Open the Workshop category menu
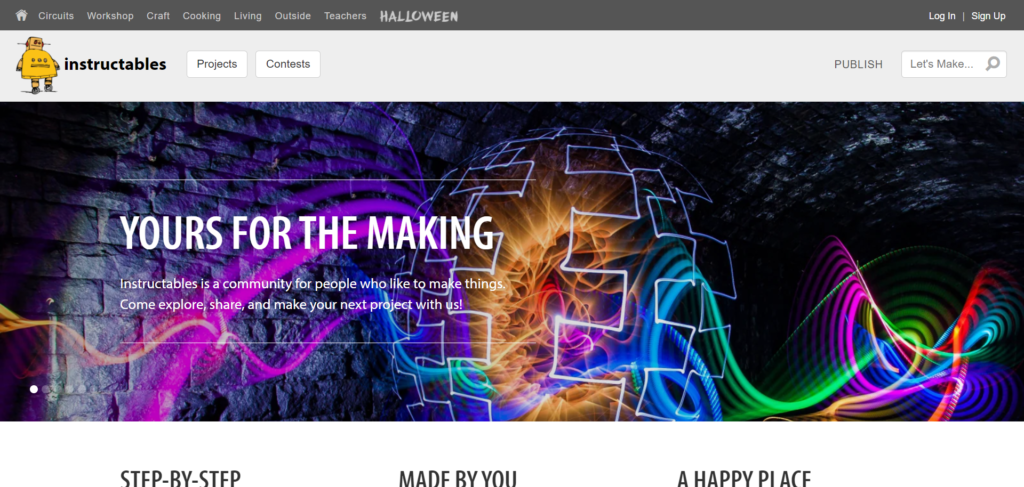The height and width of the screenshot is (487, 1024). point(110,16)
